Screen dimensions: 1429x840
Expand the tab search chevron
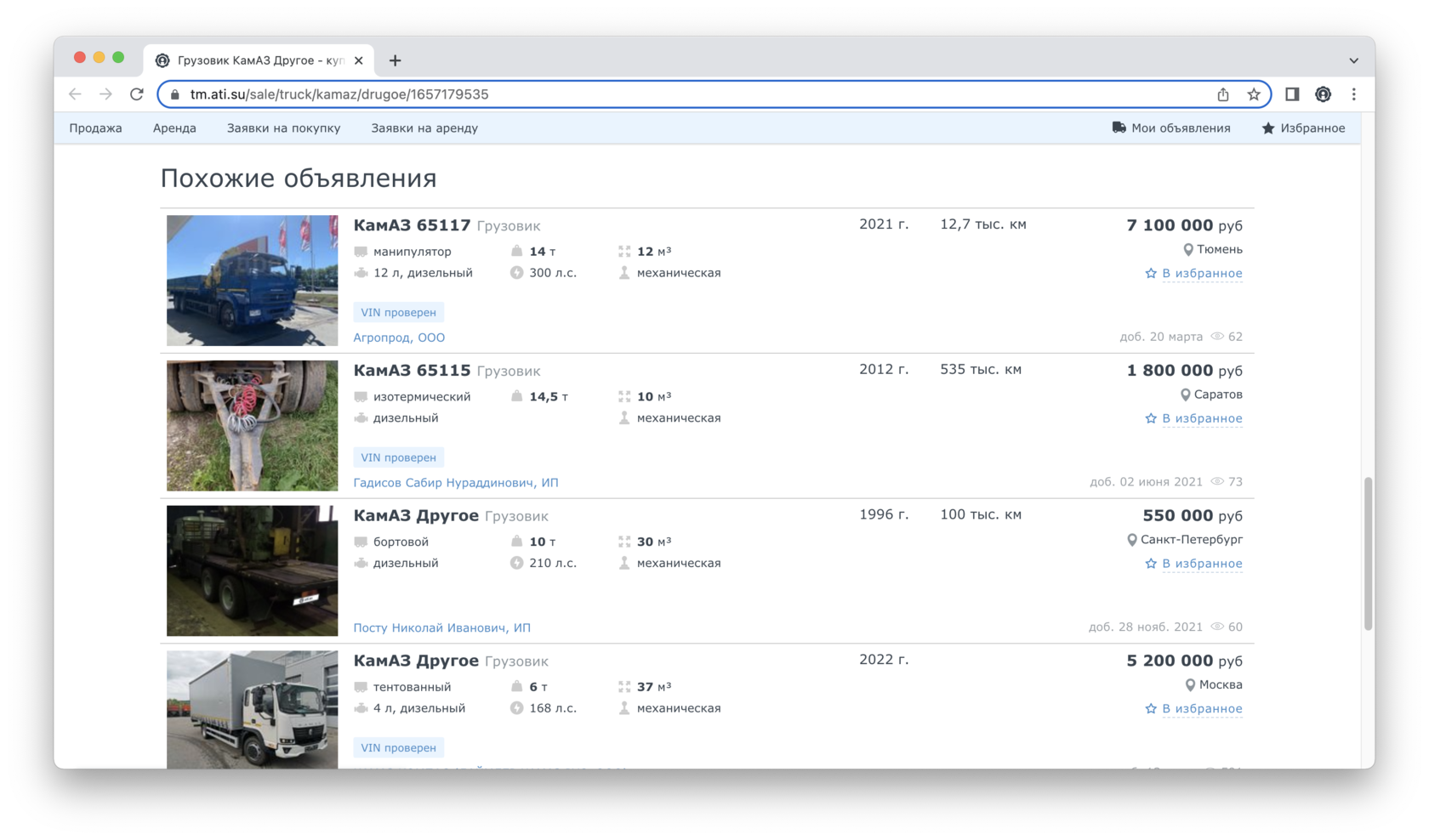(1353, 60)
